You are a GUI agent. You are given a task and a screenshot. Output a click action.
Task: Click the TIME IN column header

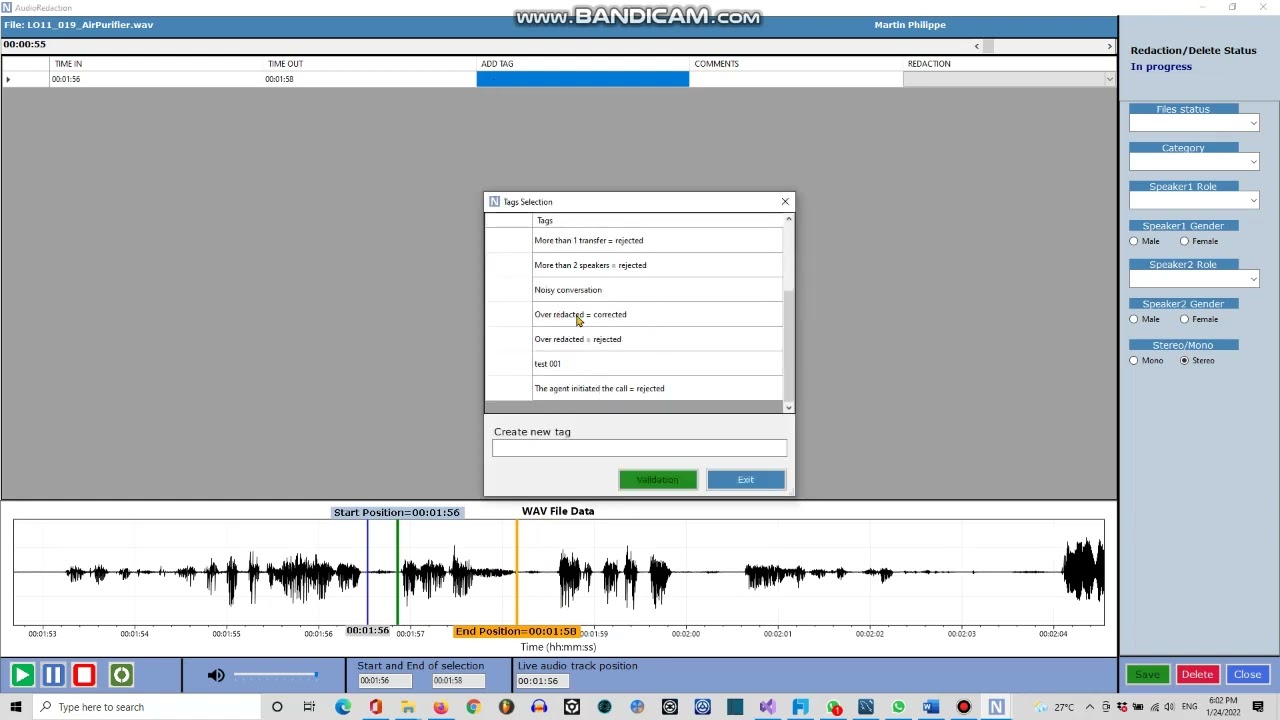156,64
